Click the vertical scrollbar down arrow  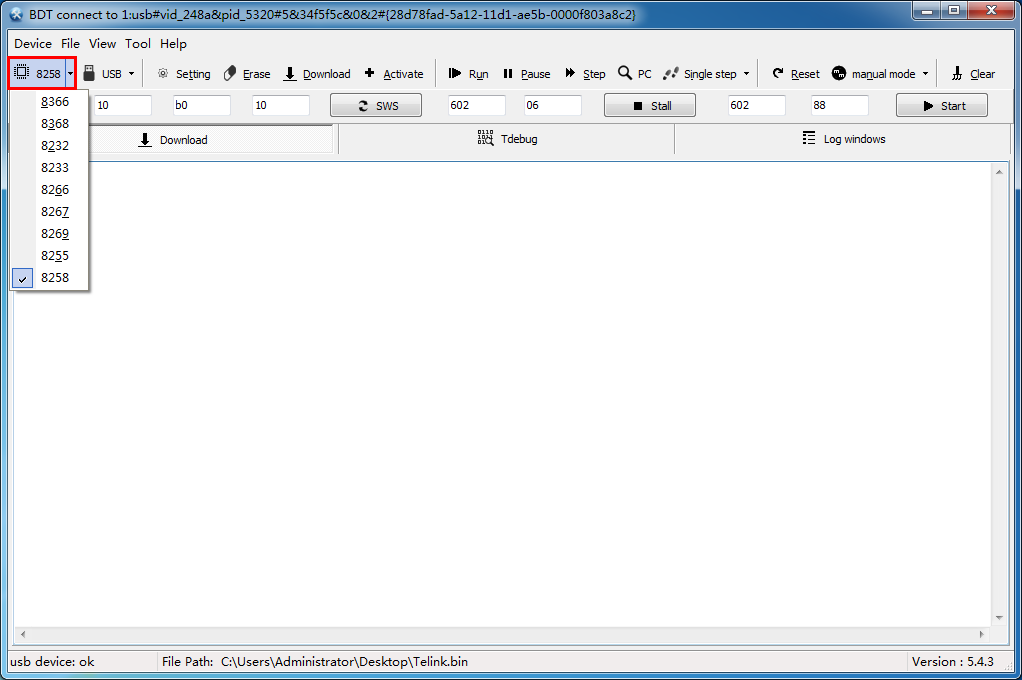(999, 618)
